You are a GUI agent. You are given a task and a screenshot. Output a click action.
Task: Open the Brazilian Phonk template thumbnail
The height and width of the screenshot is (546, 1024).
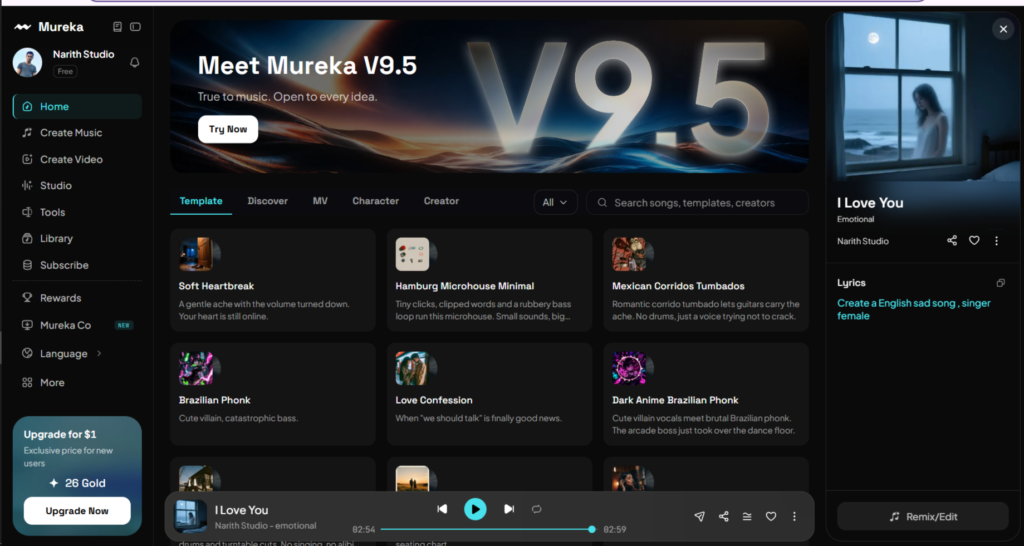(x=196, y=368)
